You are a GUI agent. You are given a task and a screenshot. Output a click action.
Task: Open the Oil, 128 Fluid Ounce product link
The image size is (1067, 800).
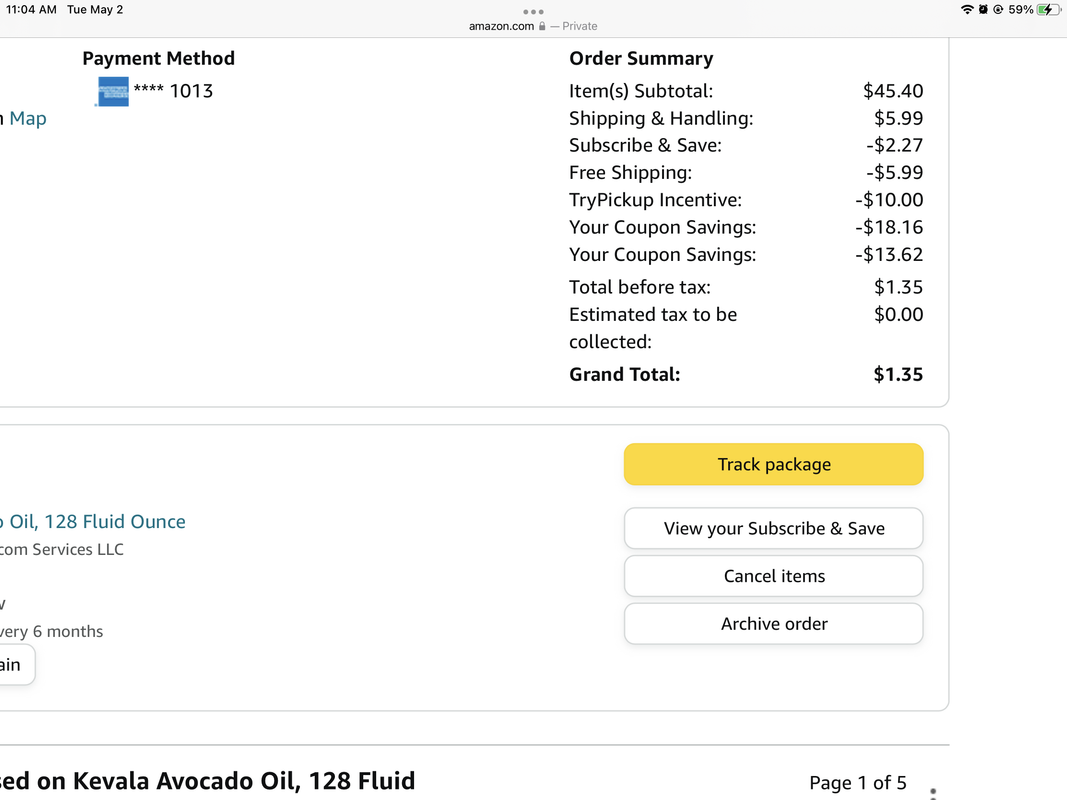point(93,521)
